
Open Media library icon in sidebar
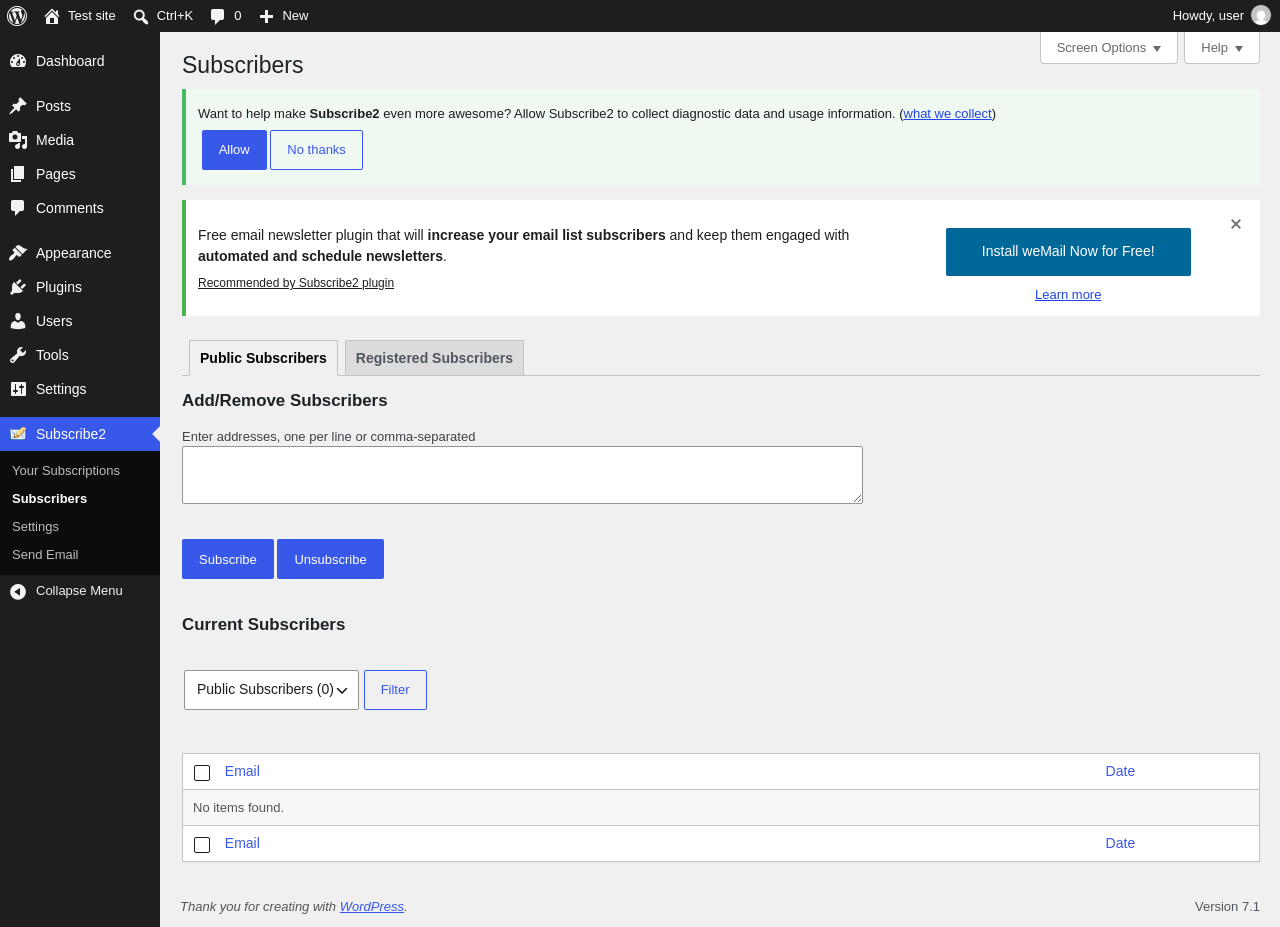coord(18,140)
